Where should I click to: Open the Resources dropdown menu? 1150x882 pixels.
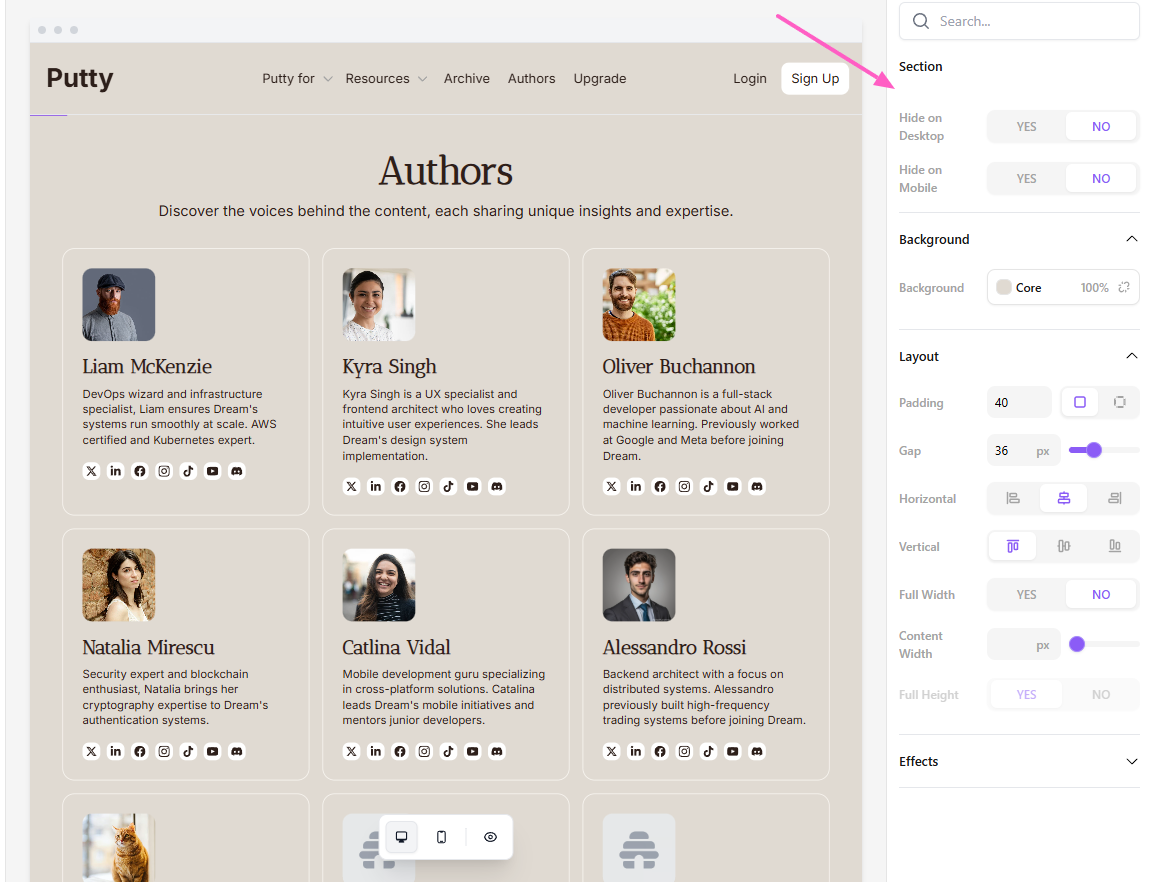click(x=386, y=79)
